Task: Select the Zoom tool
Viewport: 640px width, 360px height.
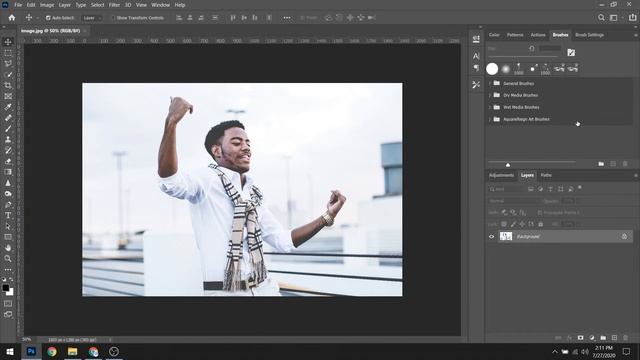Action: point(8,258)
